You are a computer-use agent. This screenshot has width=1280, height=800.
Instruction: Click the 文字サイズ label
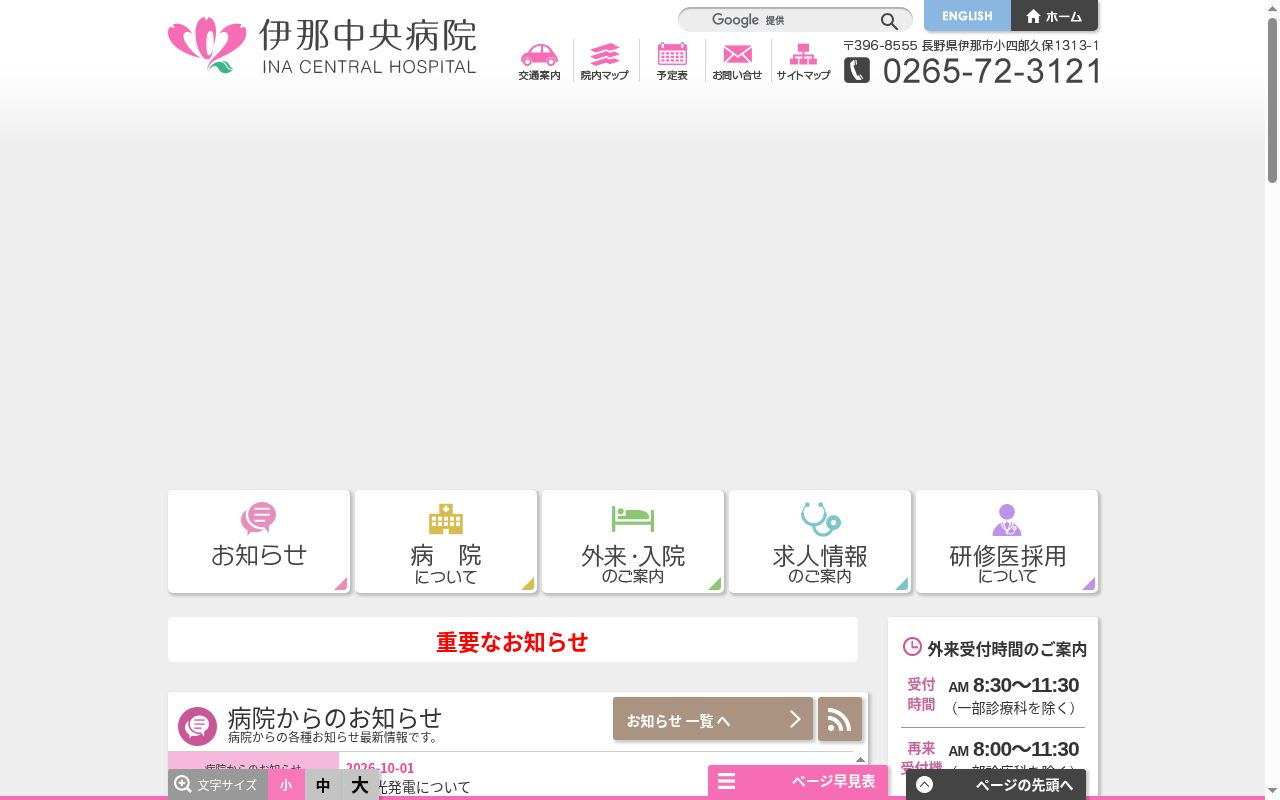coord(227,785)
